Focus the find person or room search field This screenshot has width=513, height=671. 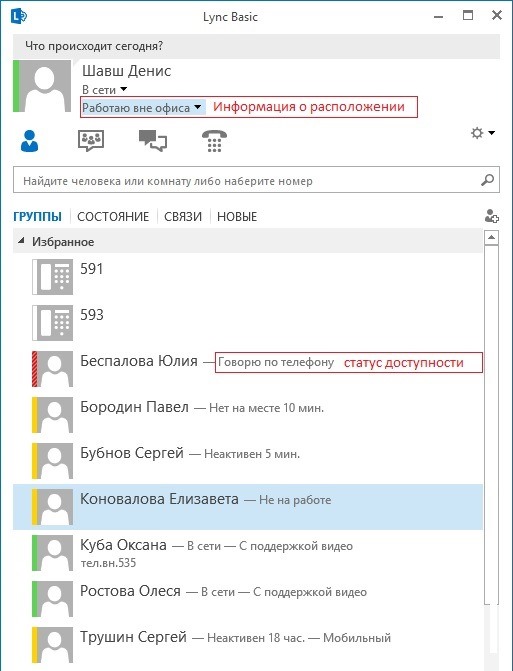click(x=256, y=181)
